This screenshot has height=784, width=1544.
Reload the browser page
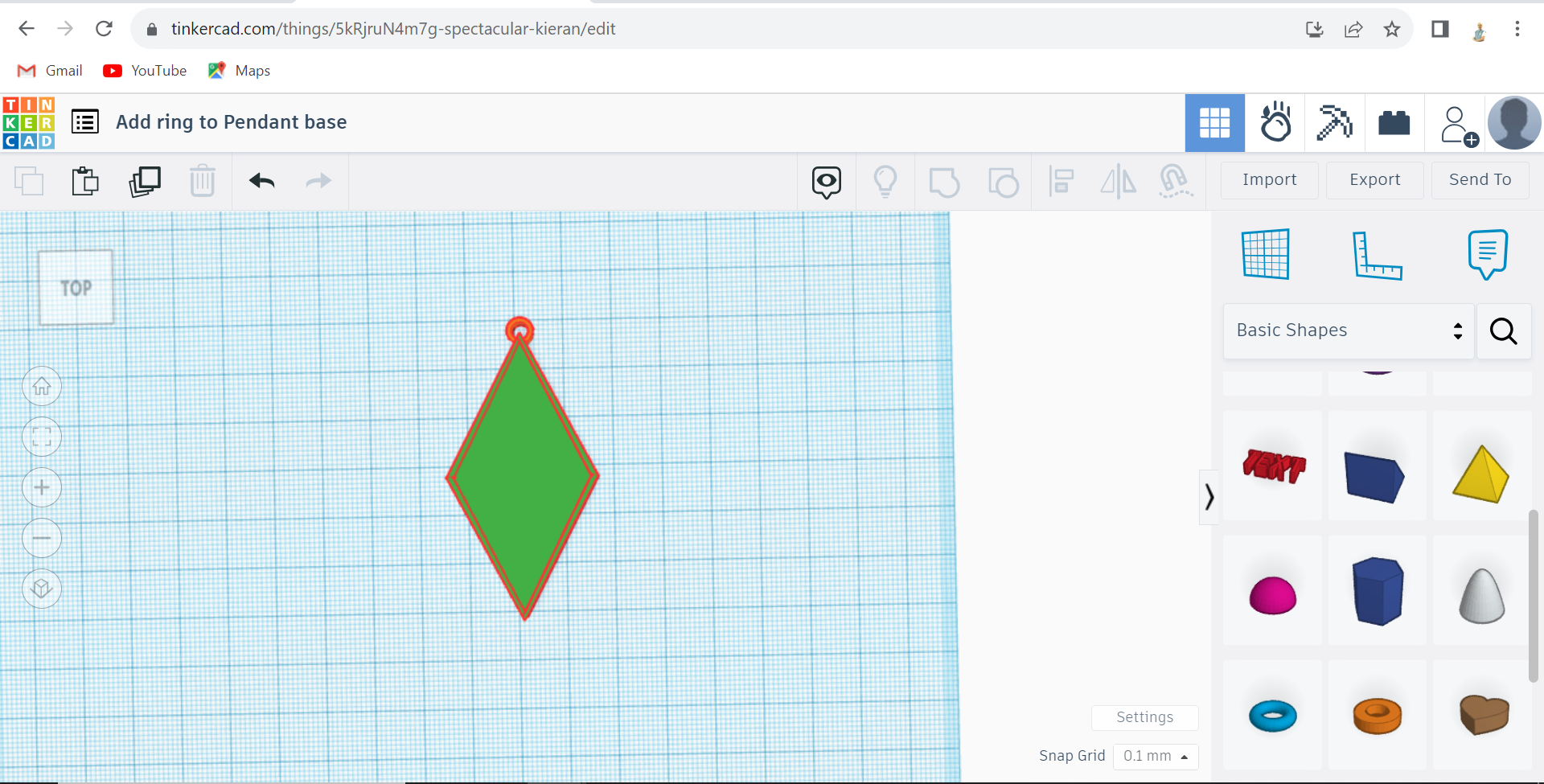point(104,29)
